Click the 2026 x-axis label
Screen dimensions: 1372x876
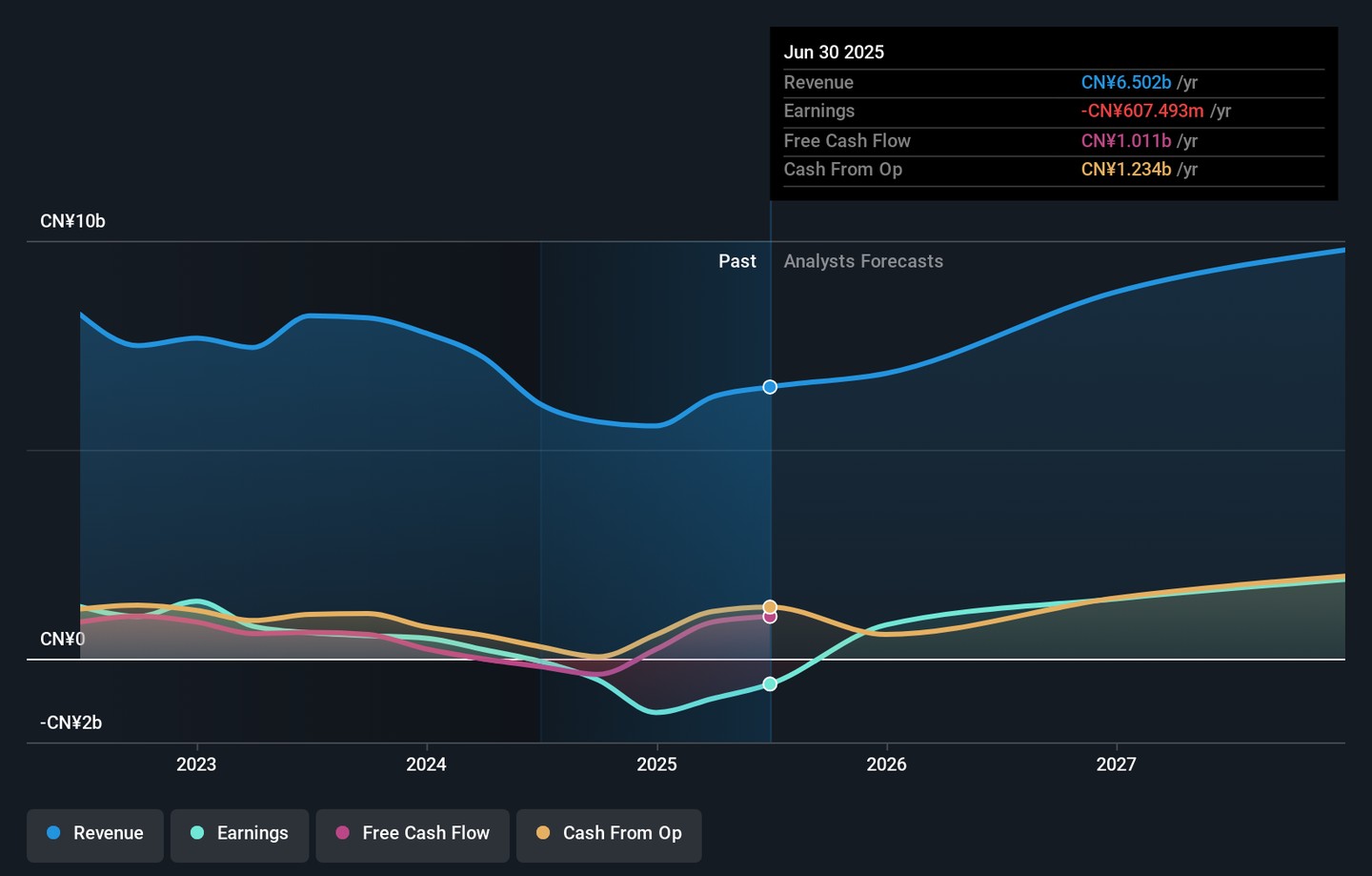(x=886, y=764)
